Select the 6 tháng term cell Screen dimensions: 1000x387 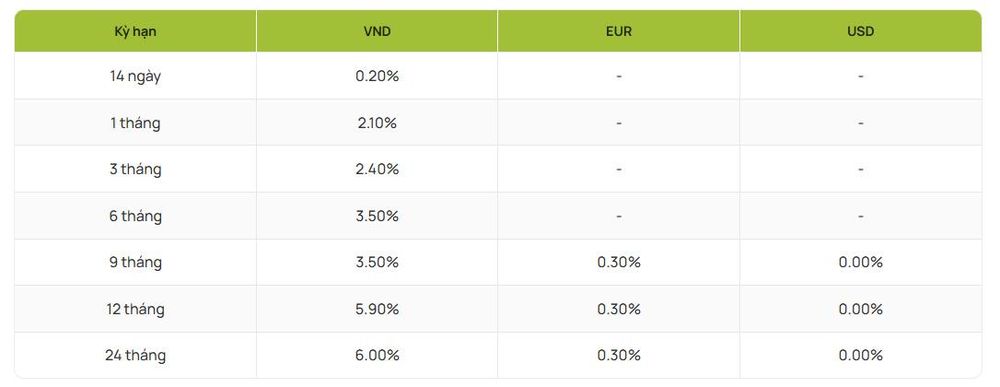point(135,216)
